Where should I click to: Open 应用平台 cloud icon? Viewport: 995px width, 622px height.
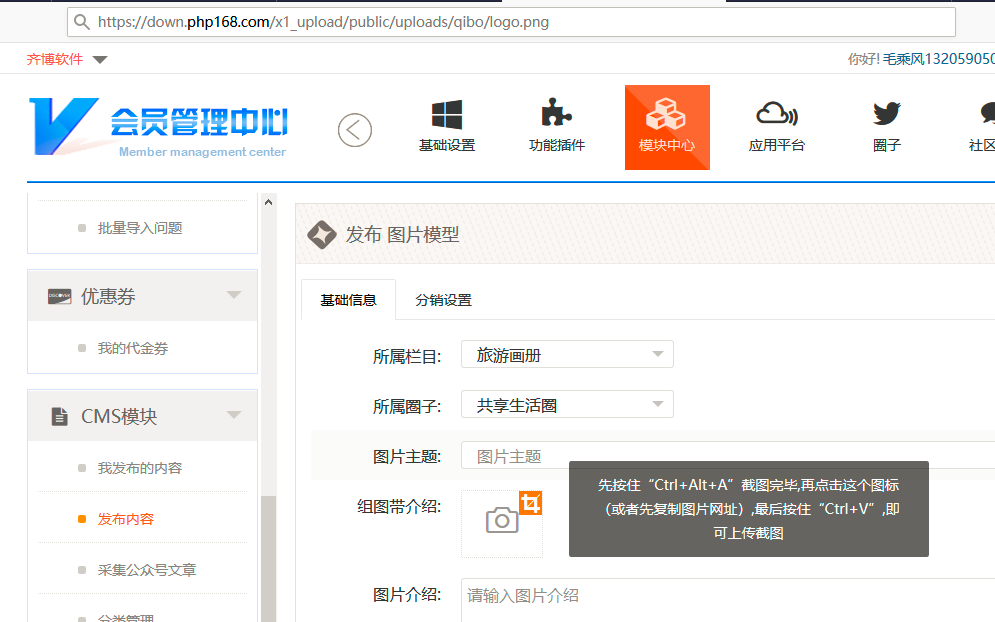click(776, 114)
